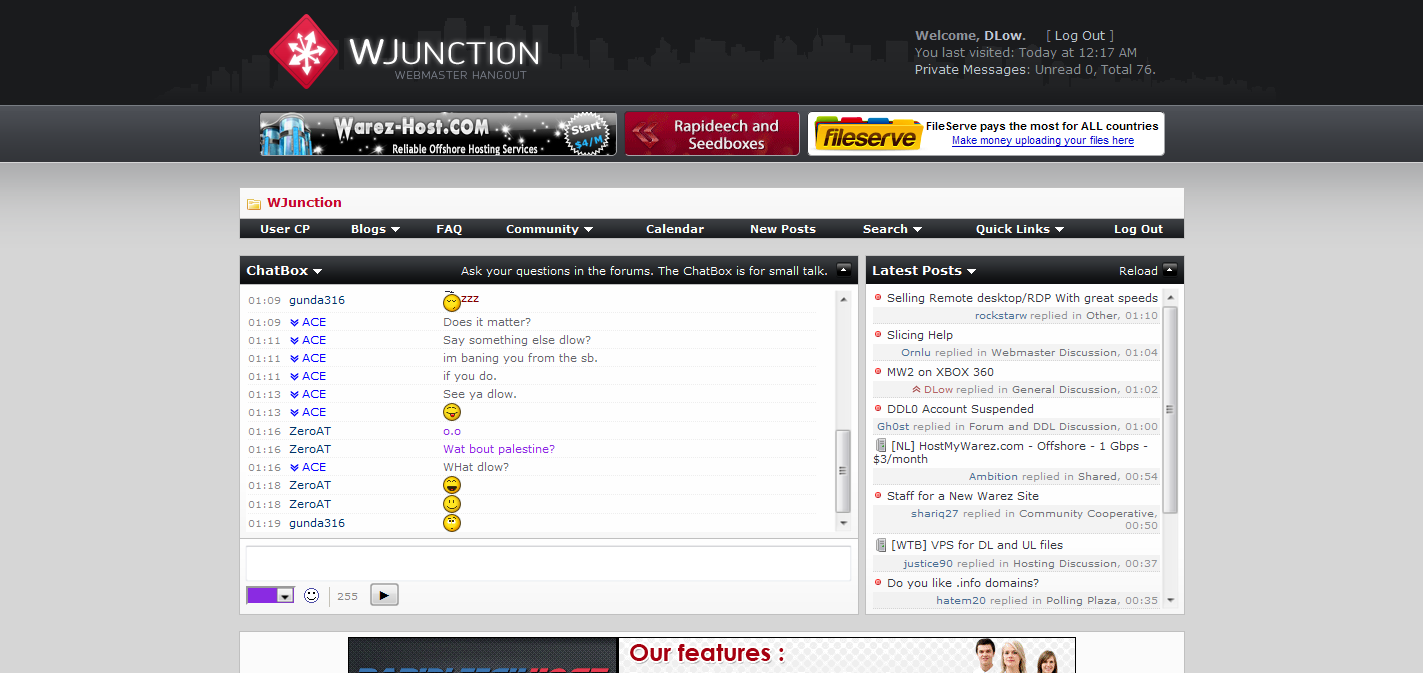Send chat message with arrow button
Image resolution: width=1423 pixels, height=673 pixels.
click(384, 595)
